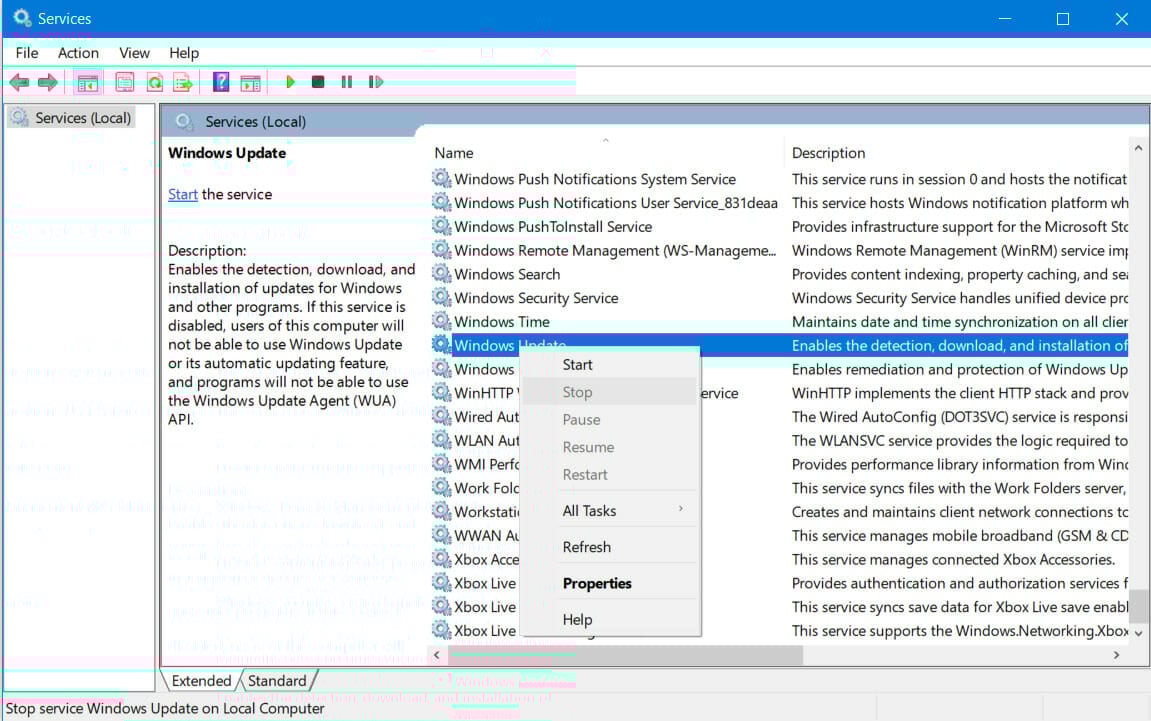Screen dimensions: 1151x721
Task: Click the gear icon beside the WLAN AutoConfig row
Action: (441, 440)
